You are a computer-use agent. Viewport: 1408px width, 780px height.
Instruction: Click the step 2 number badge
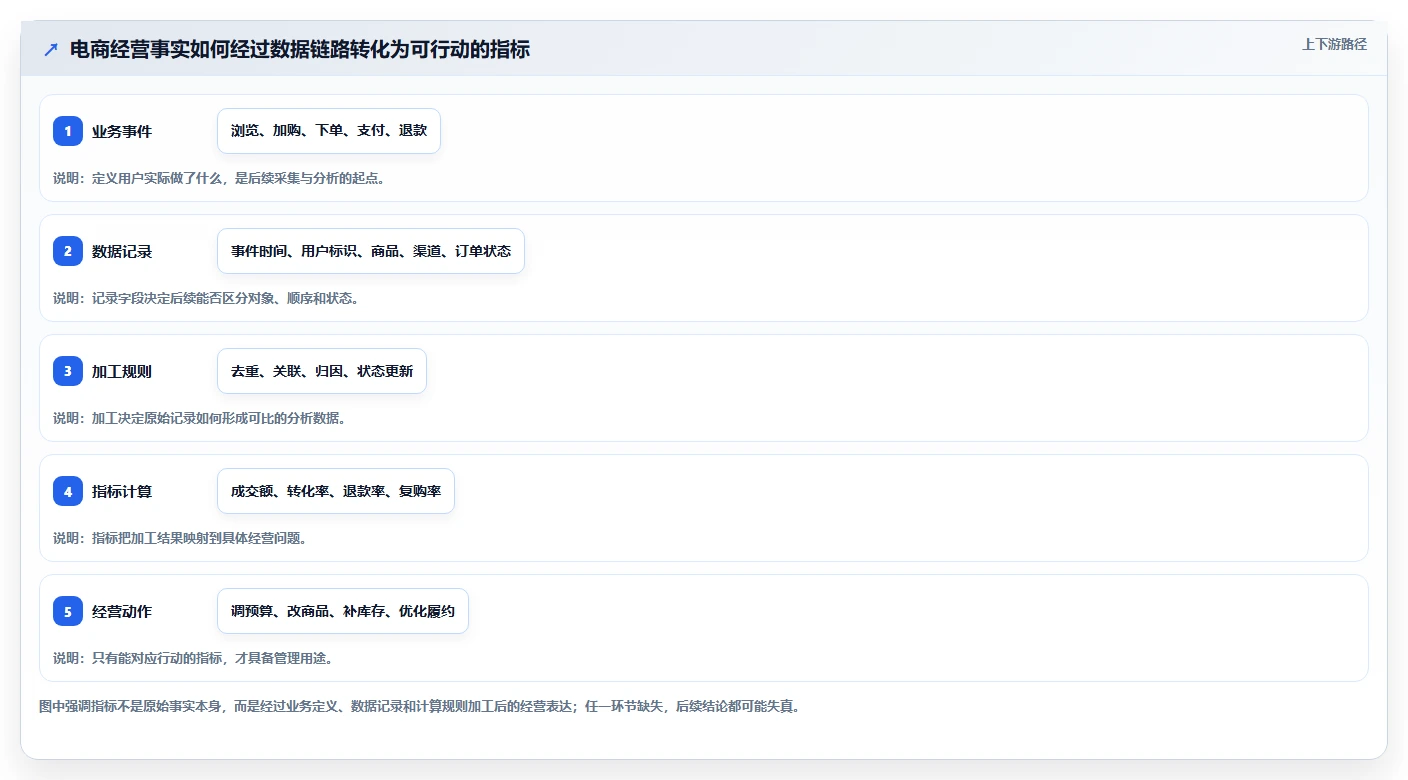68,251
